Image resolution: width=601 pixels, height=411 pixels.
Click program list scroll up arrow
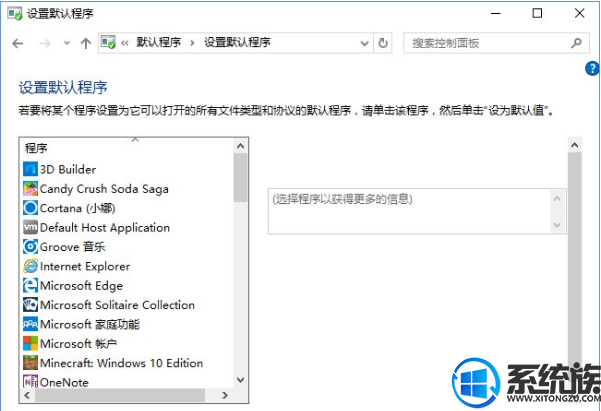click(240, 146)
